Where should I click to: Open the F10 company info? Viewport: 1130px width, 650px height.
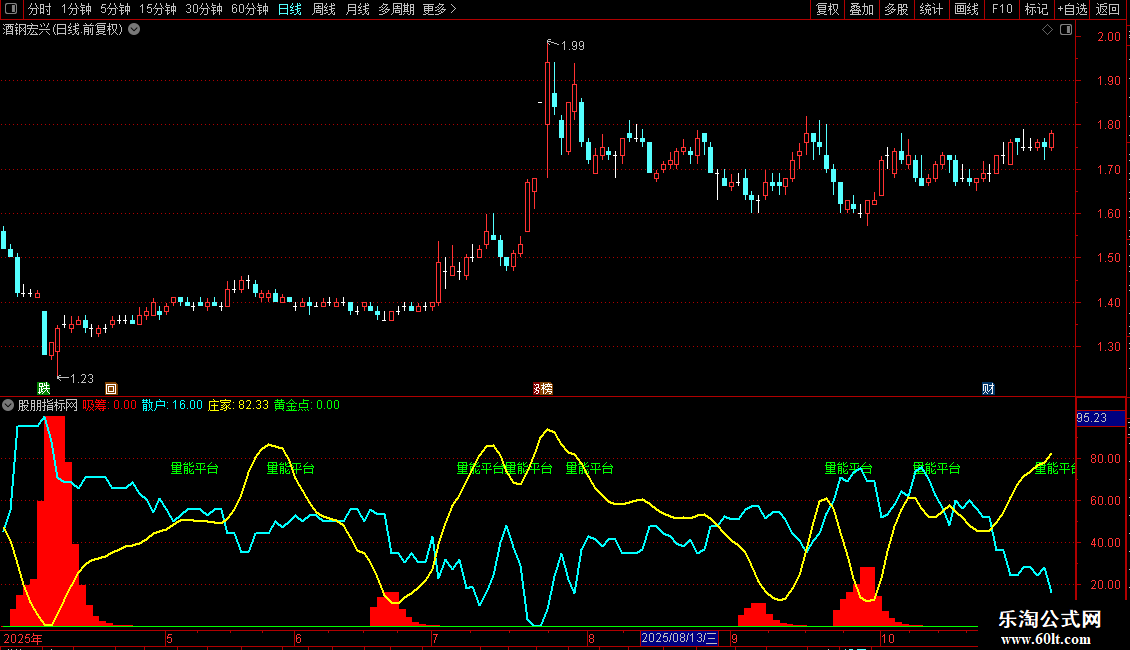pyautogui.click(x=1002, y=9)
